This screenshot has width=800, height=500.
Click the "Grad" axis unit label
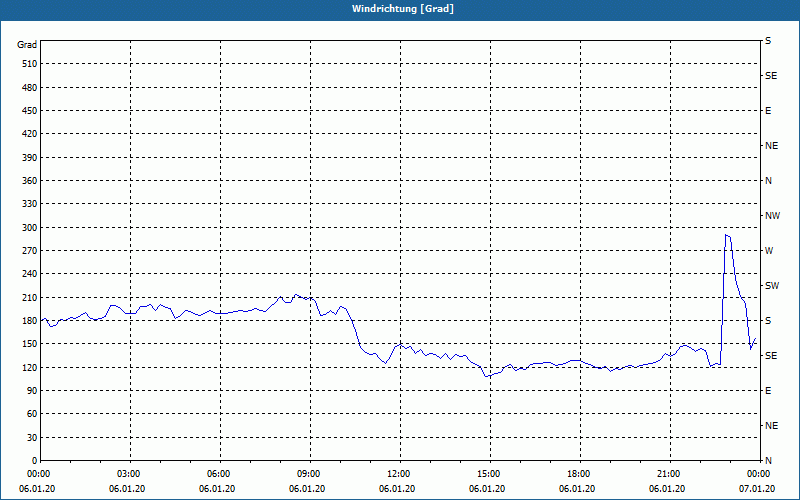coord(27,45)
